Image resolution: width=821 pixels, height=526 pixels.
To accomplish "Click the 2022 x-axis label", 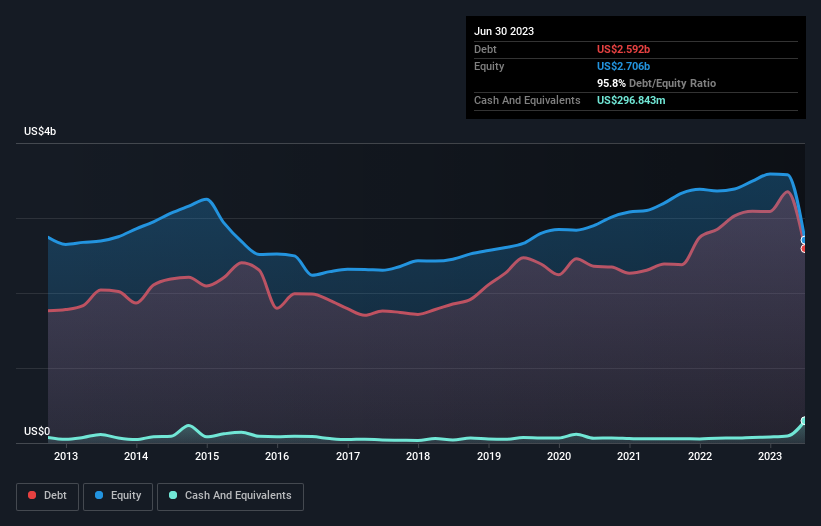I will point(700,456).
